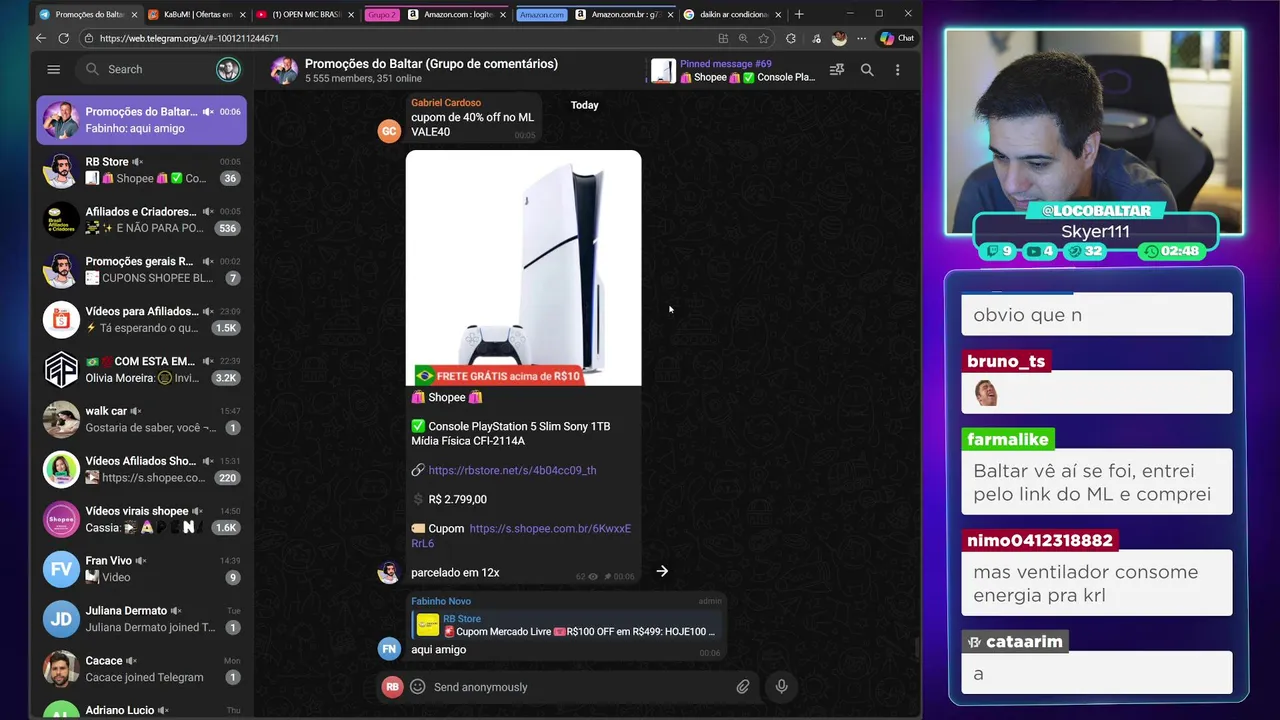Switch to the daikin ar condicionado tab
This screenshot has width=1280, height=720.
732,14
